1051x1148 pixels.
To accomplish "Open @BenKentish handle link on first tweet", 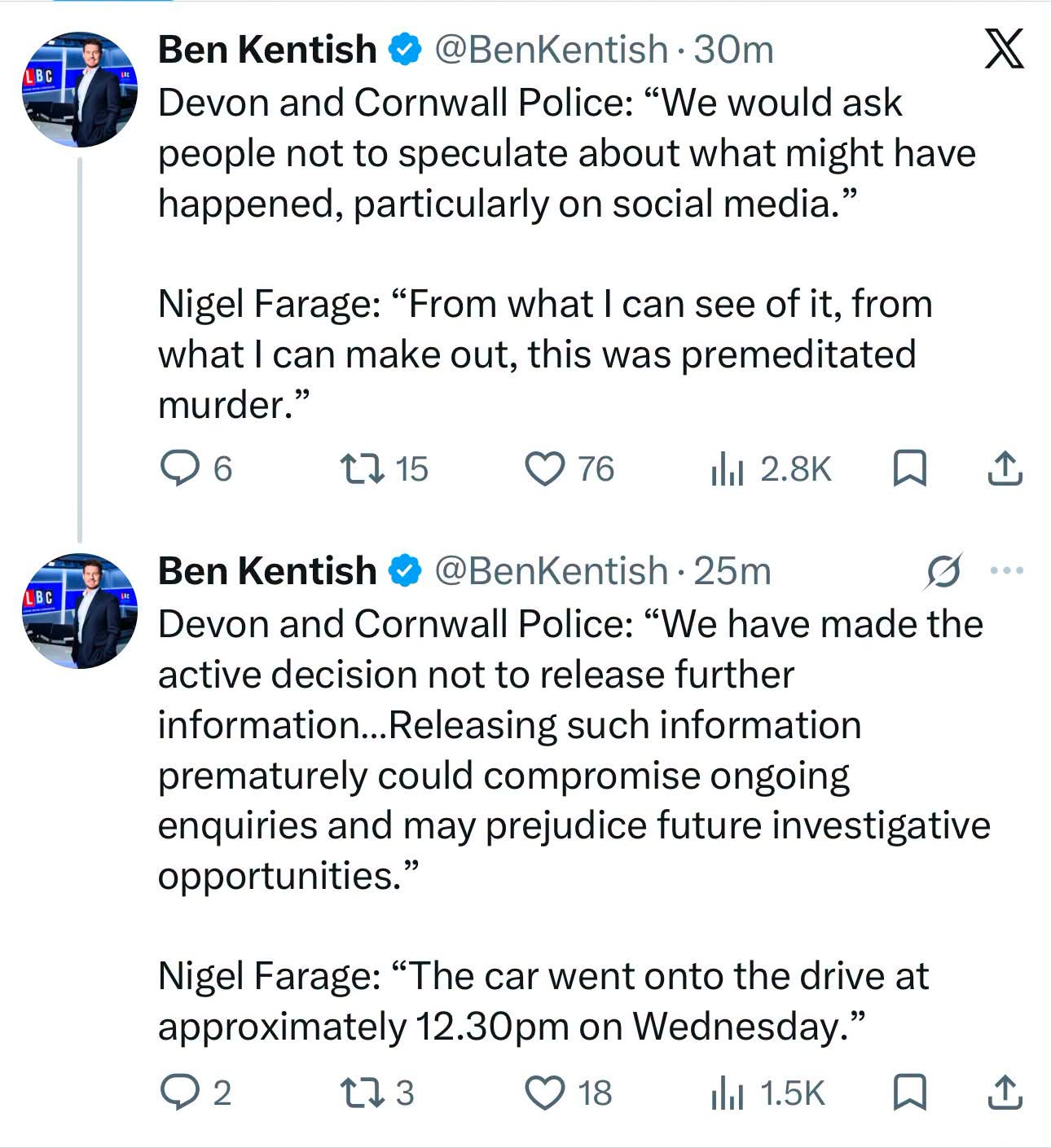I will (551, 51).
